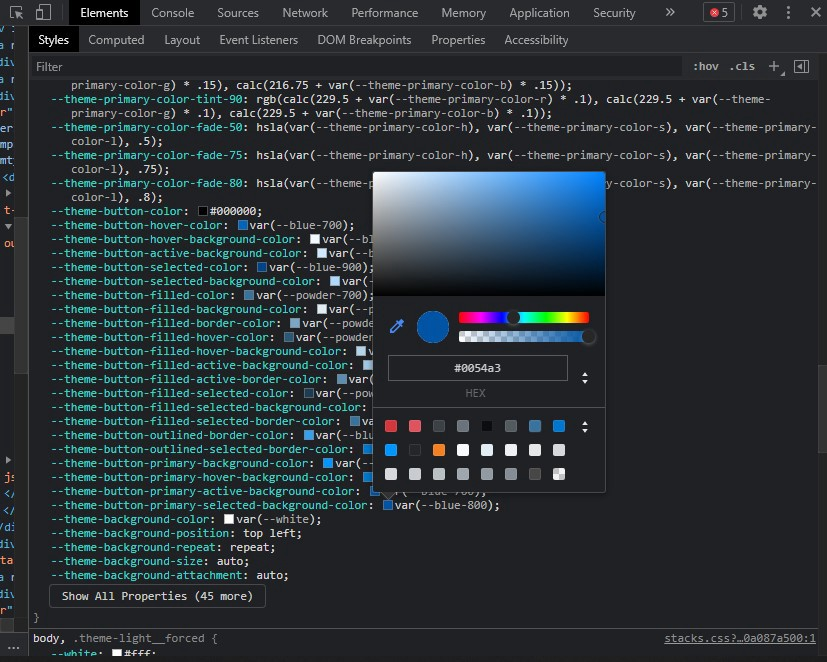Open the stacks.css source link
Screen dimensions: 827x662
pos(740,638)
